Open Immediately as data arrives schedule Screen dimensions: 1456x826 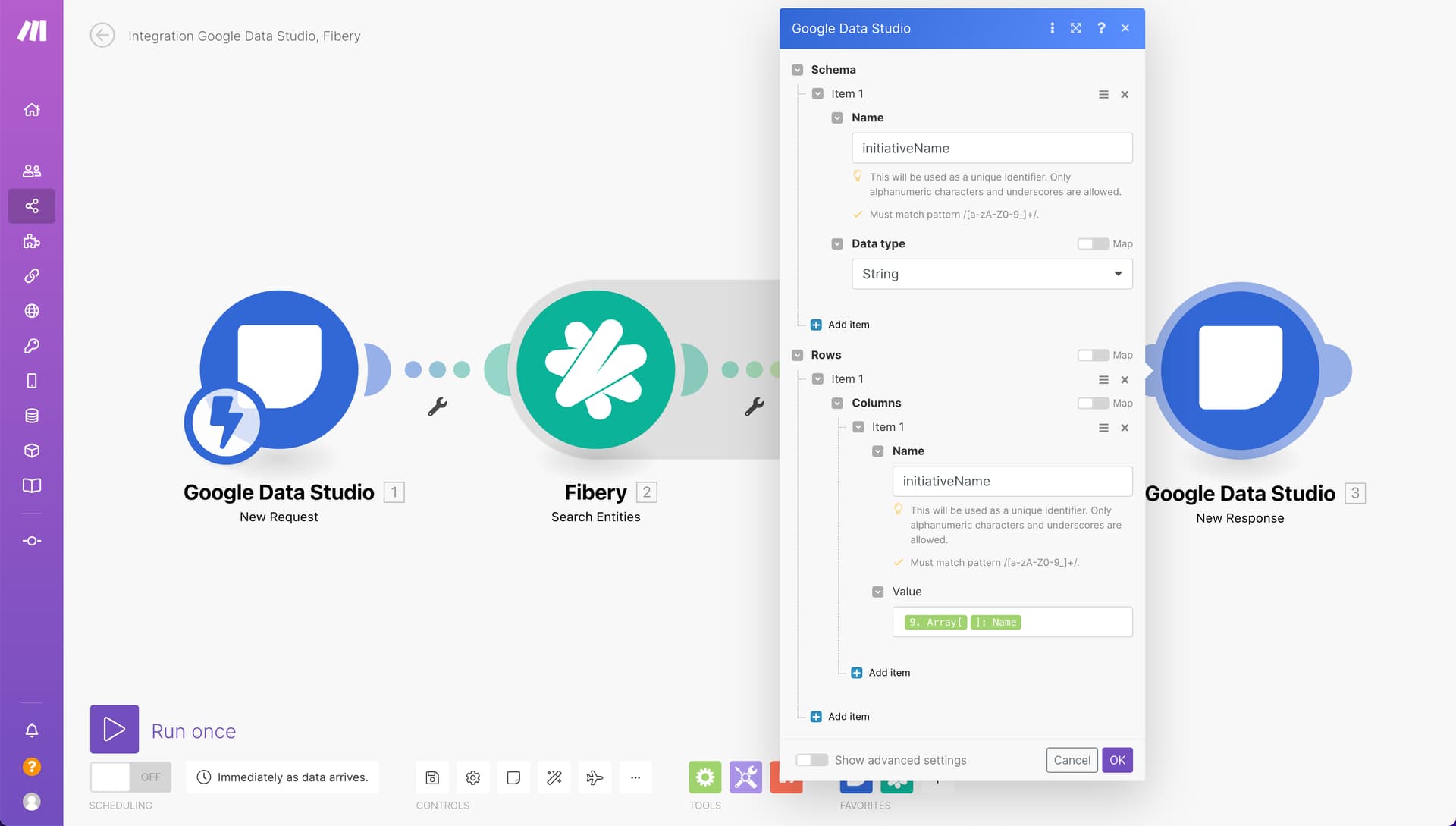pos(282,777)
